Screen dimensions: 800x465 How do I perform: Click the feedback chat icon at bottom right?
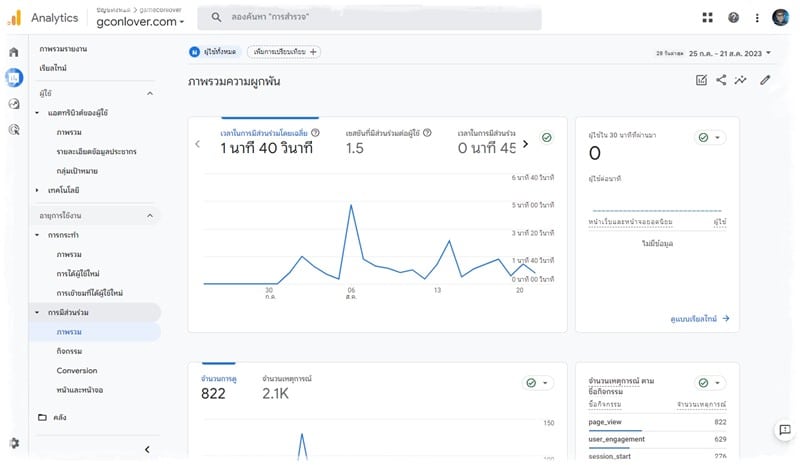pyautogui.click(x=785, y=430)
